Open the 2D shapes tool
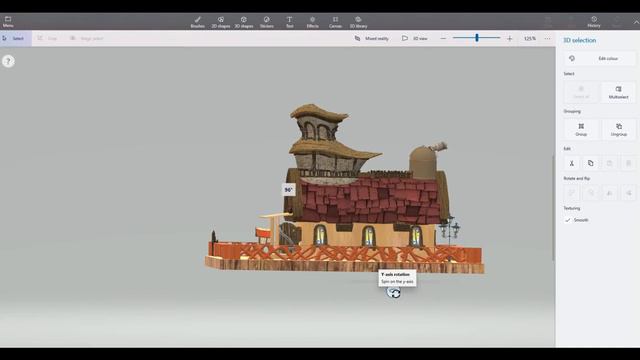The height and width of the screenshot is (360, 640). tap(220, 22)
